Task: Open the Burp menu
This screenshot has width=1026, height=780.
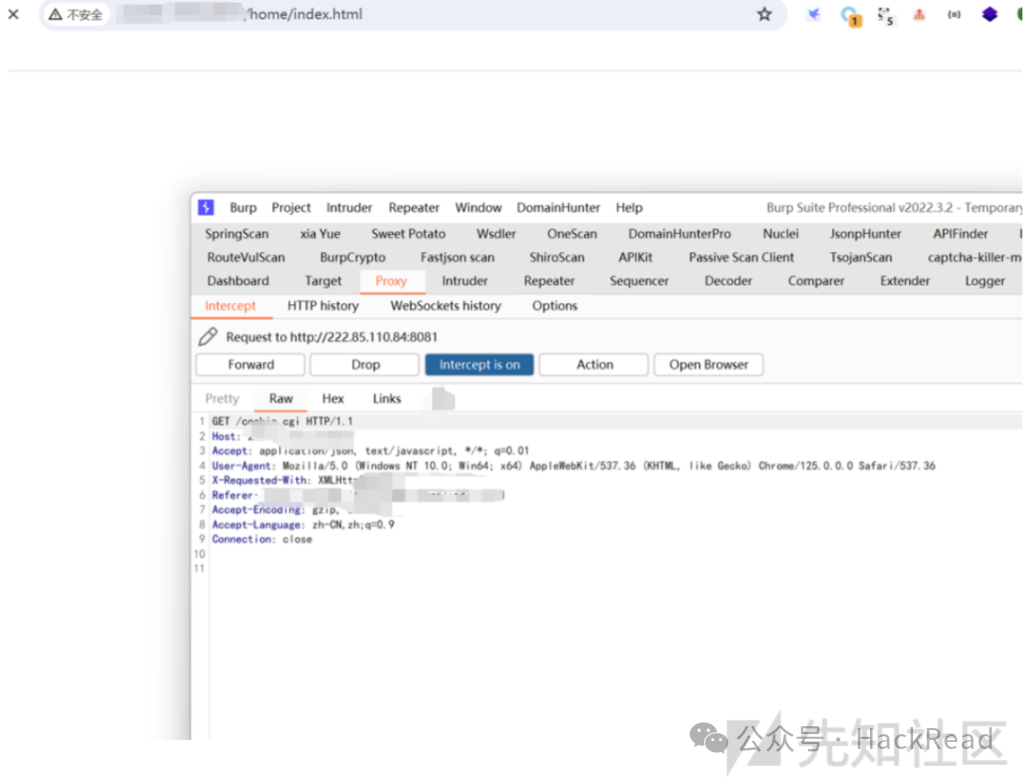Action: point(243,207)
